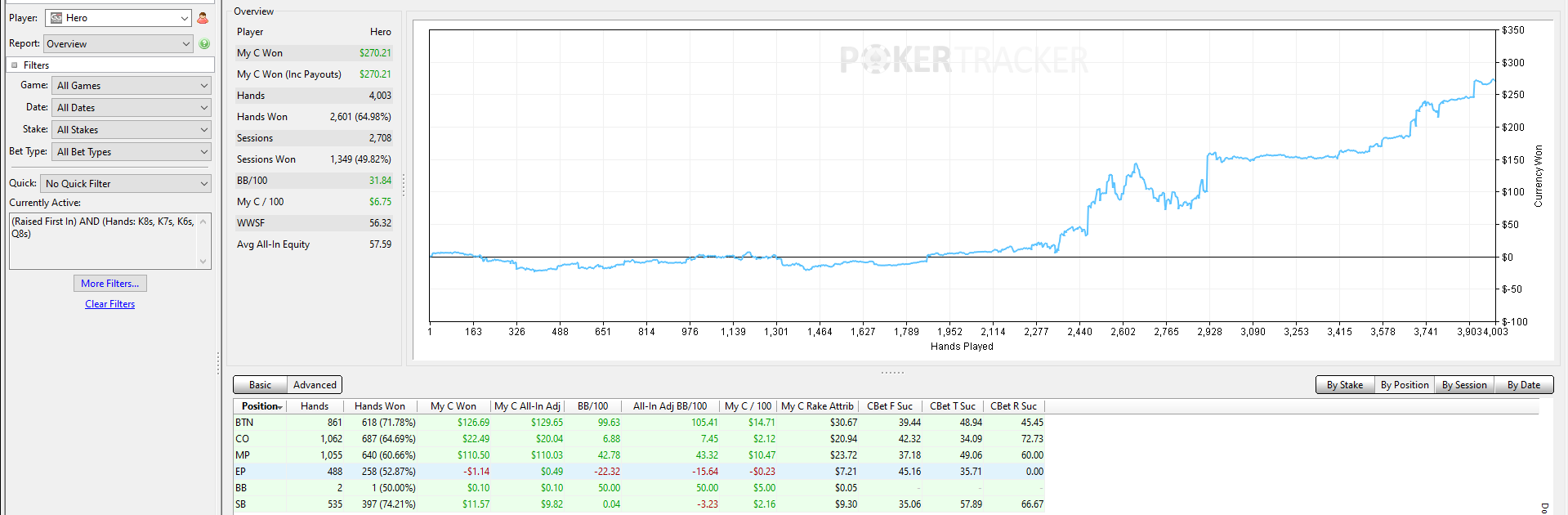Collapse the Filters section expander

(15, 65)
